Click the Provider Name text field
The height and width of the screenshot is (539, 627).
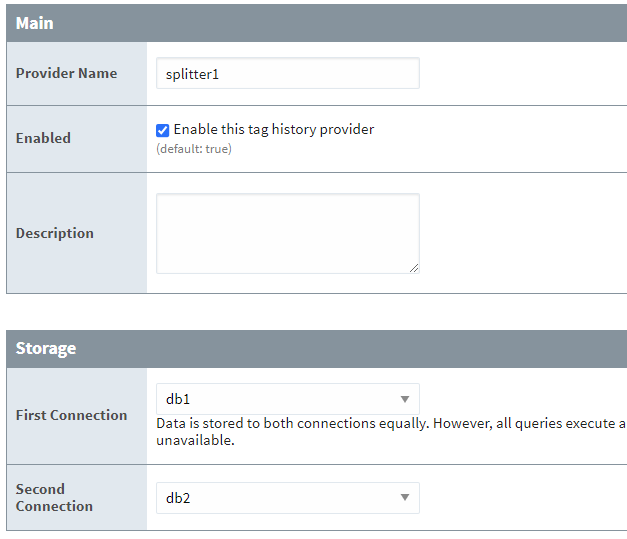click(x=287, y=73)
